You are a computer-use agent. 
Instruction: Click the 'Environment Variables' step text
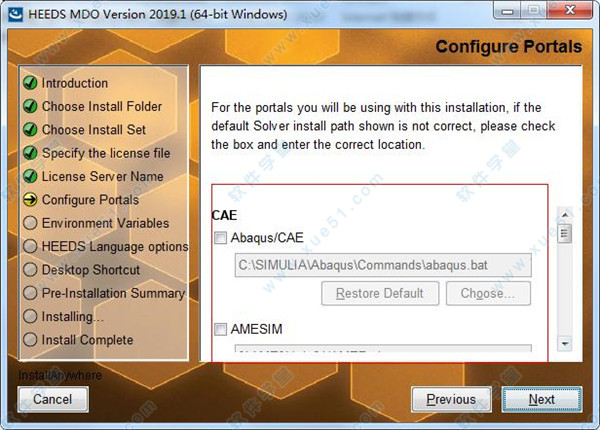tap(106, 223)
